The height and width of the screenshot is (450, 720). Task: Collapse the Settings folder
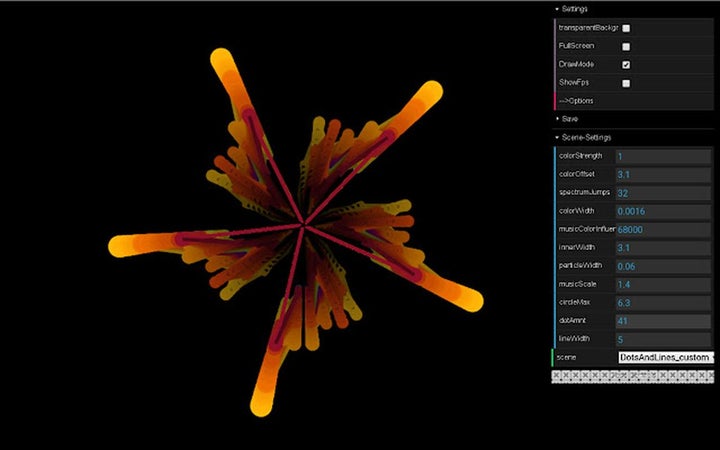point(575,9)
